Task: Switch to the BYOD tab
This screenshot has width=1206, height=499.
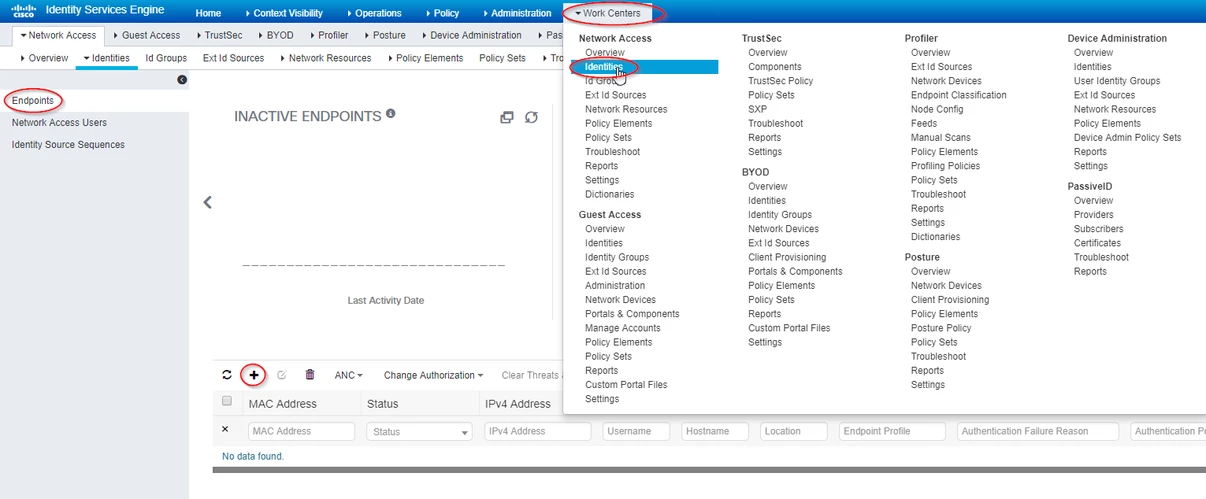Action: click(x=275, y=35)
